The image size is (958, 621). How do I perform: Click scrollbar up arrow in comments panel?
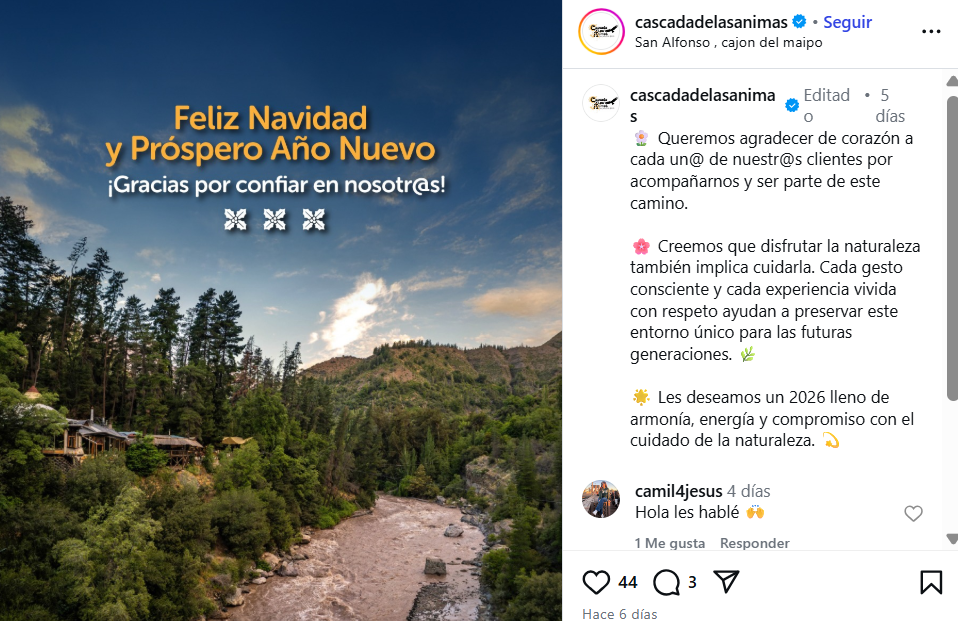952,81
